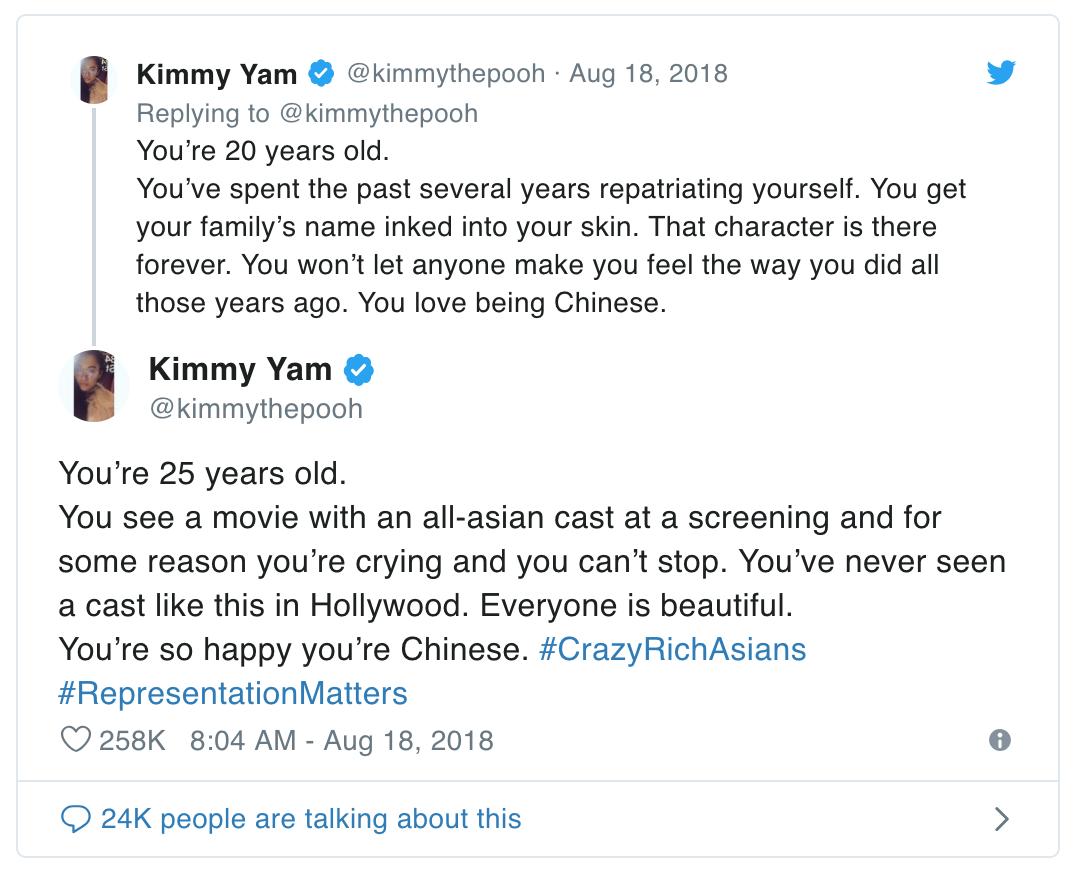Click "24K people are talking about this"
Image resolution: width=1078 pixels, height=876 pixels.
[x=310, y=820]
